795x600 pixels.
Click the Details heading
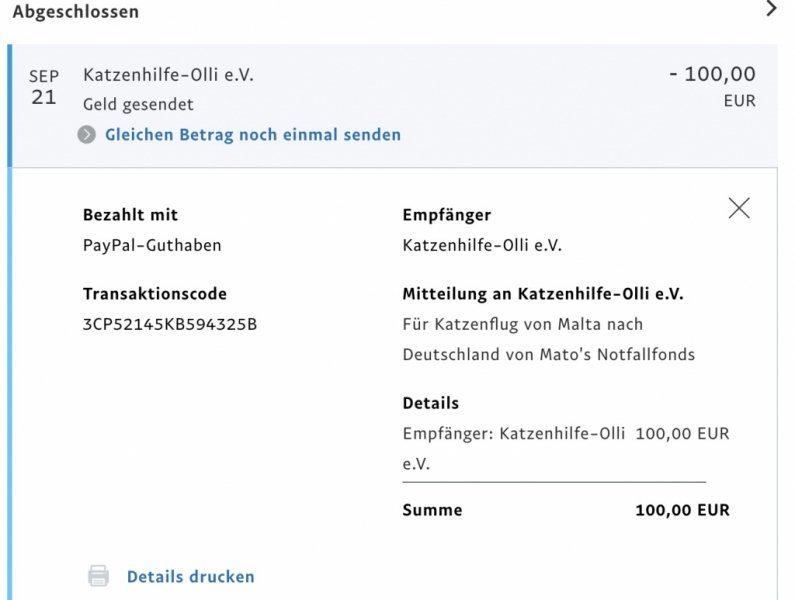pos(430,403)
